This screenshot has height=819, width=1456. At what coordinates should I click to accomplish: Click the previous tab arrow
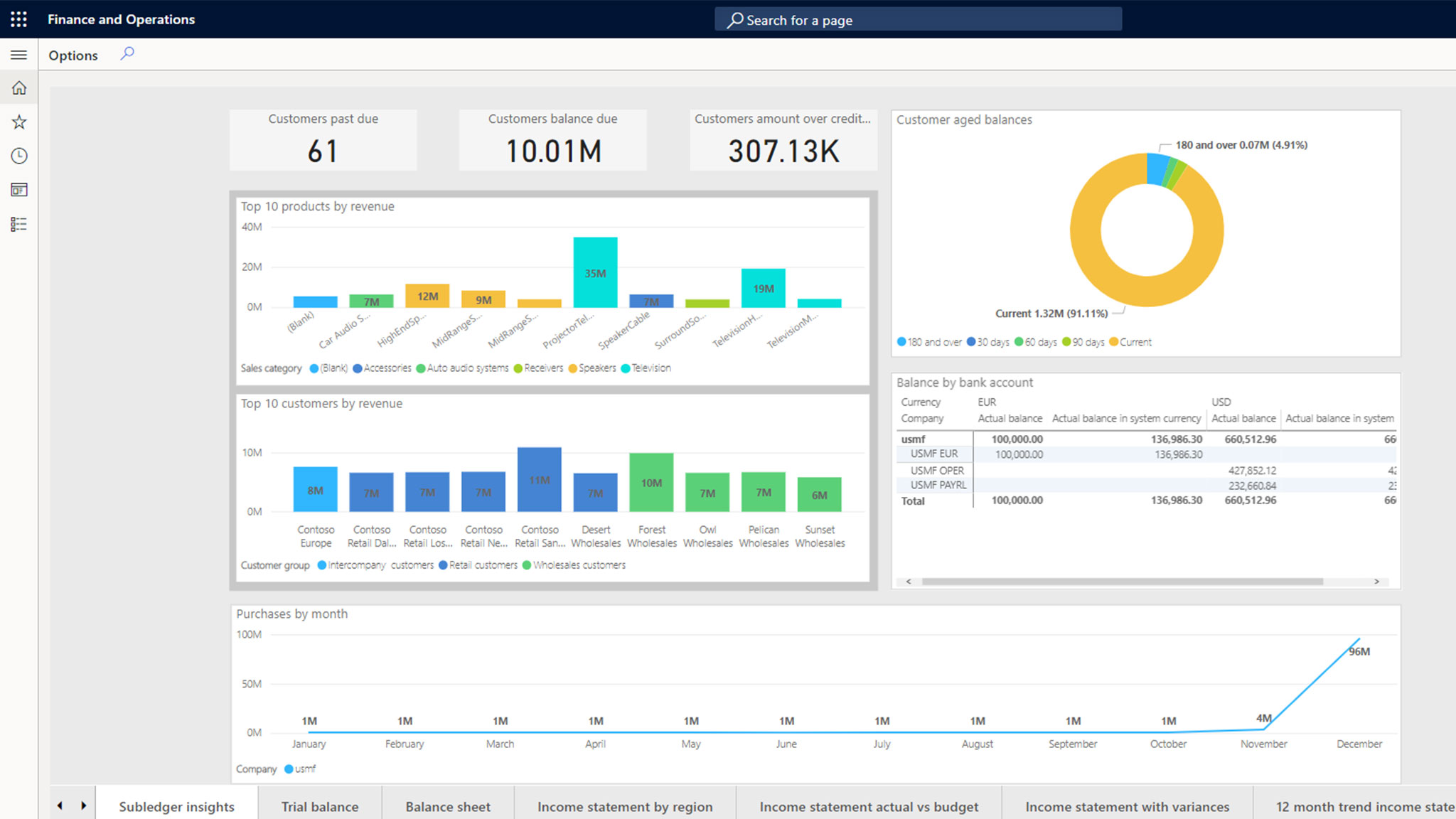(60, 805)
